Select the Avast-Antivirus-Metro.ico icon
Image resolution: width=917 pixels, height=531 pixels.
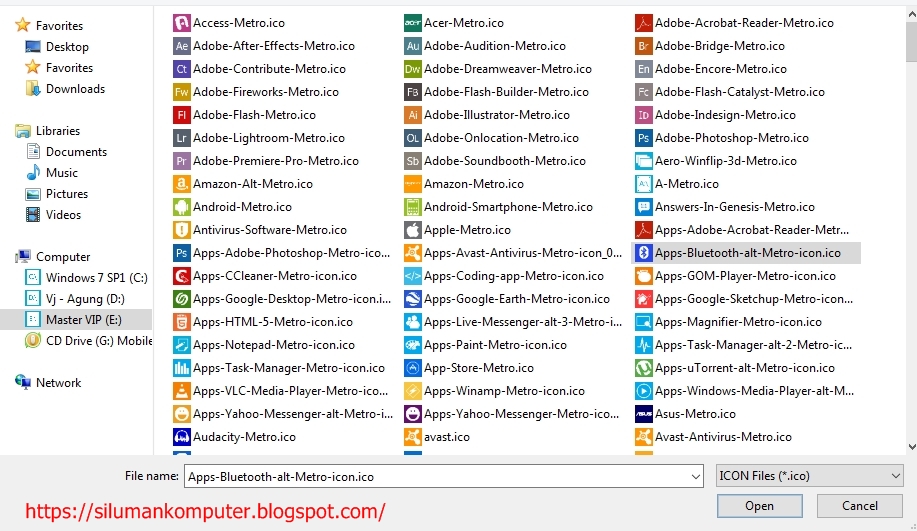point(643,437)
